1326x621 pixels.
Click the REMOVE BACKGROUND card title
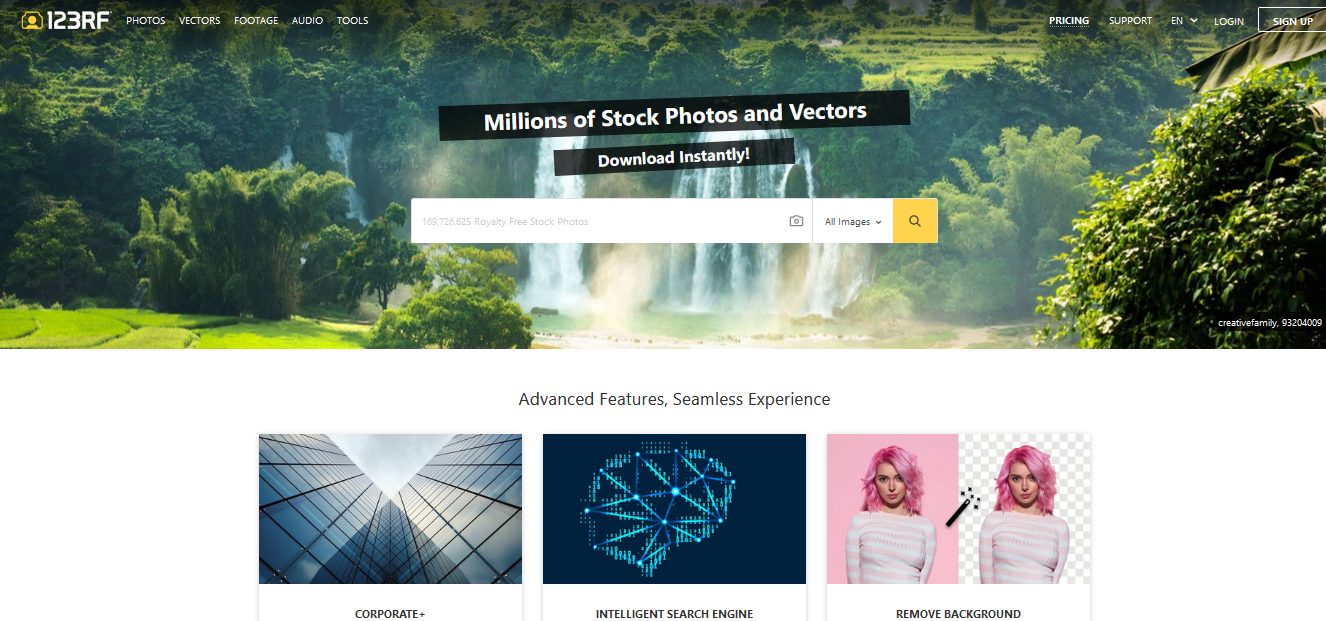(x=958, y=614)
